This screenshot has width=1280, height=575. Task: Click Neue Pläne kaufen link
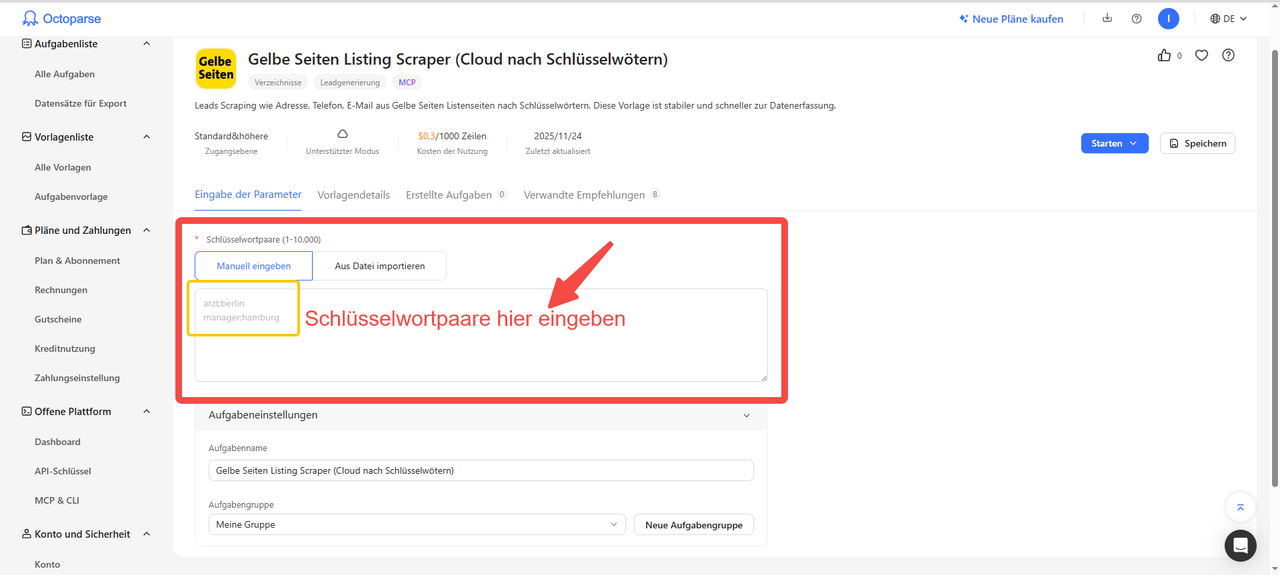coord(1011,18)
